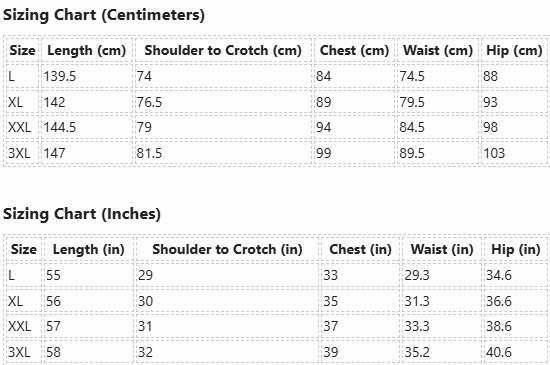Select the Hip (in) column header
550x365 pixels.
coord(516,250)
